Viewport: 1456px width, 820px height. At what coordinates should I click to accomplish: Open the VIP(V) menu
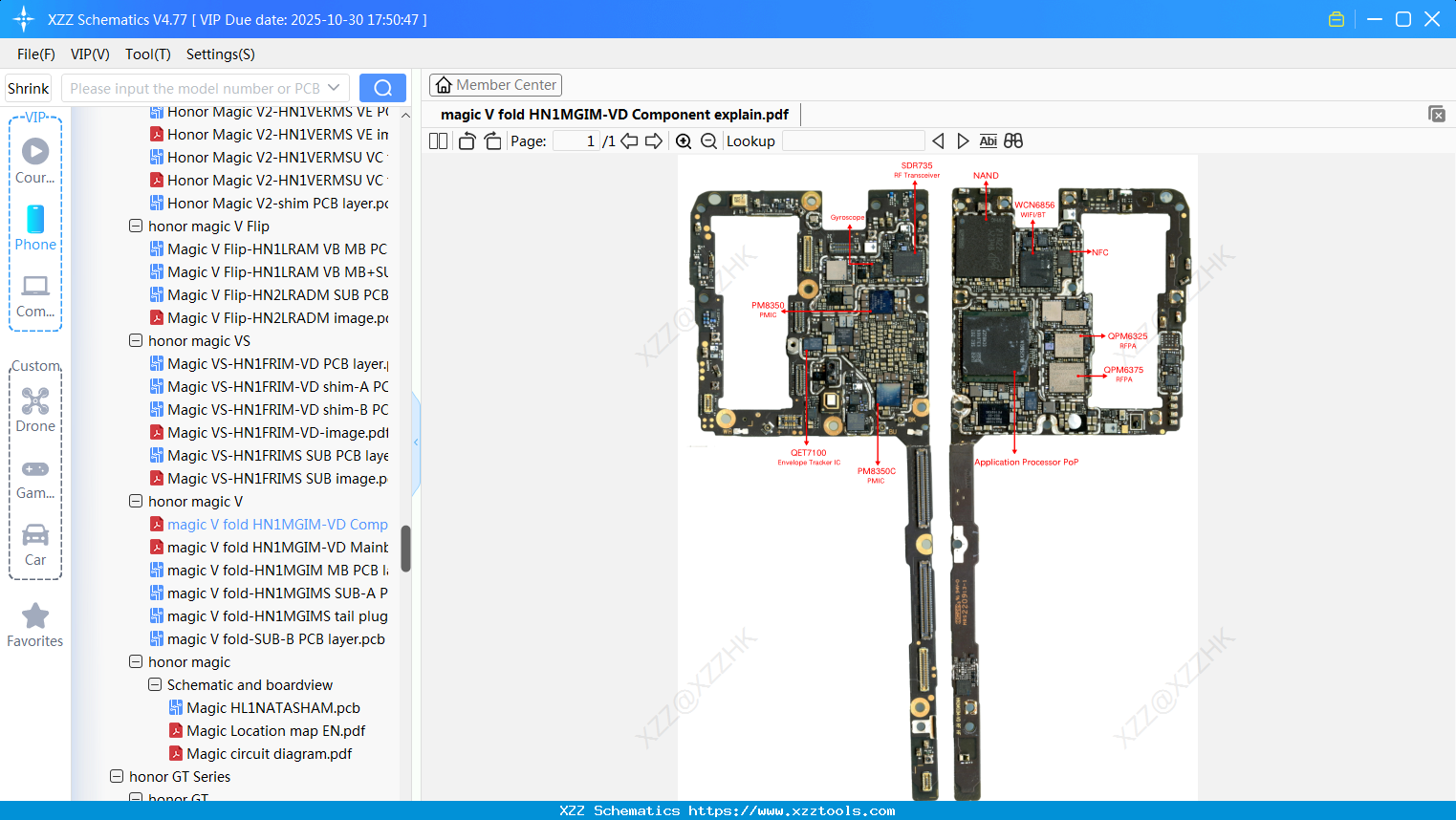point(90,54)
